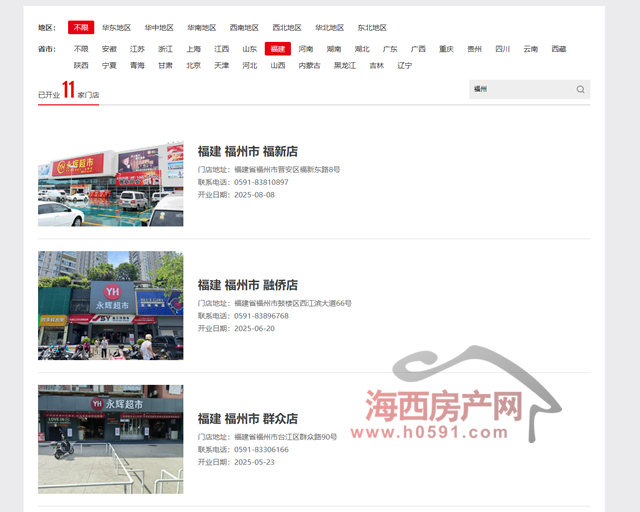Choose 天津 in province list
The image size is (640, 512).
(222, 65)
